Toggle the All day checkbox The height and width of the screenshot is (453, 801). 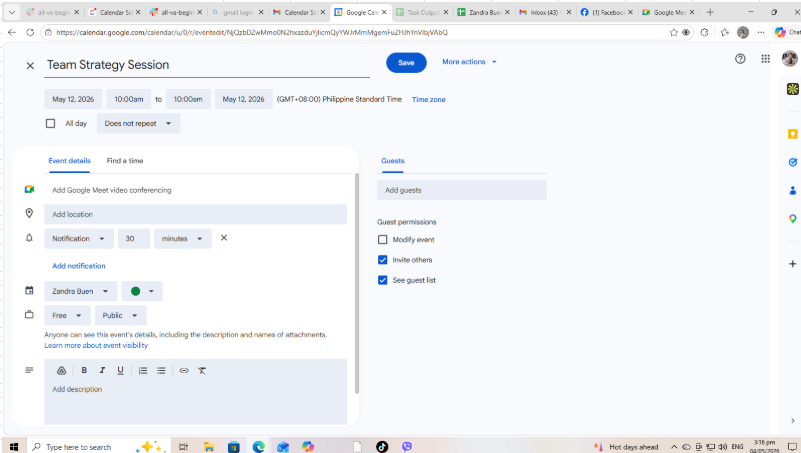(x=51, y=124)
